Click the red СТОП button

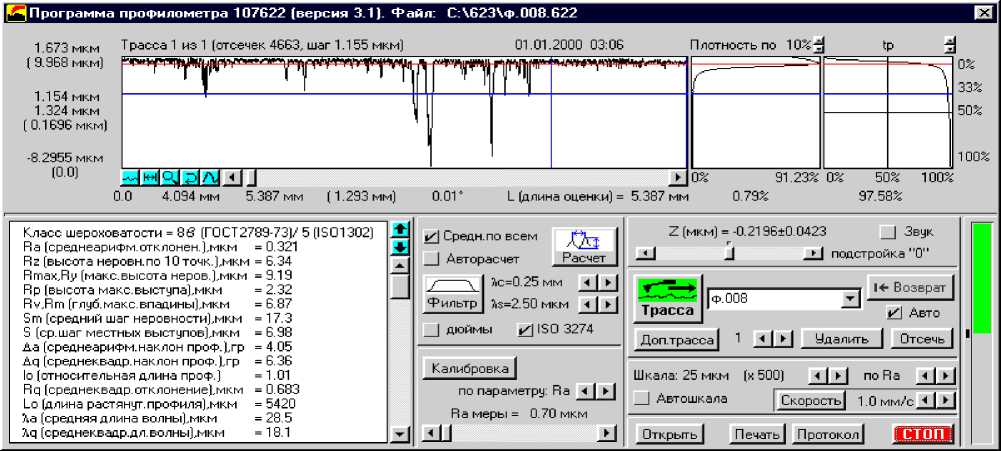point(923,435)
